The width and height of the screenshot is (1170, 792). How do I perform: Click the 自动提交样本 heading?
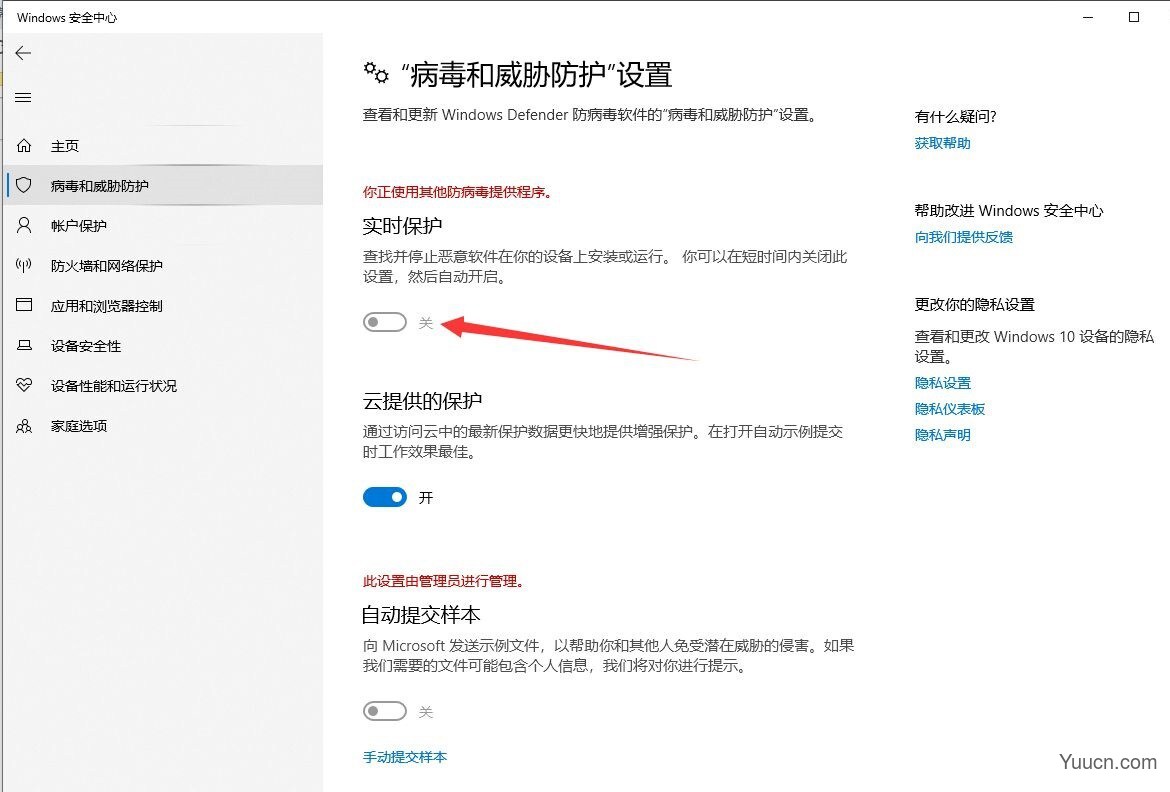coord(421,615)
